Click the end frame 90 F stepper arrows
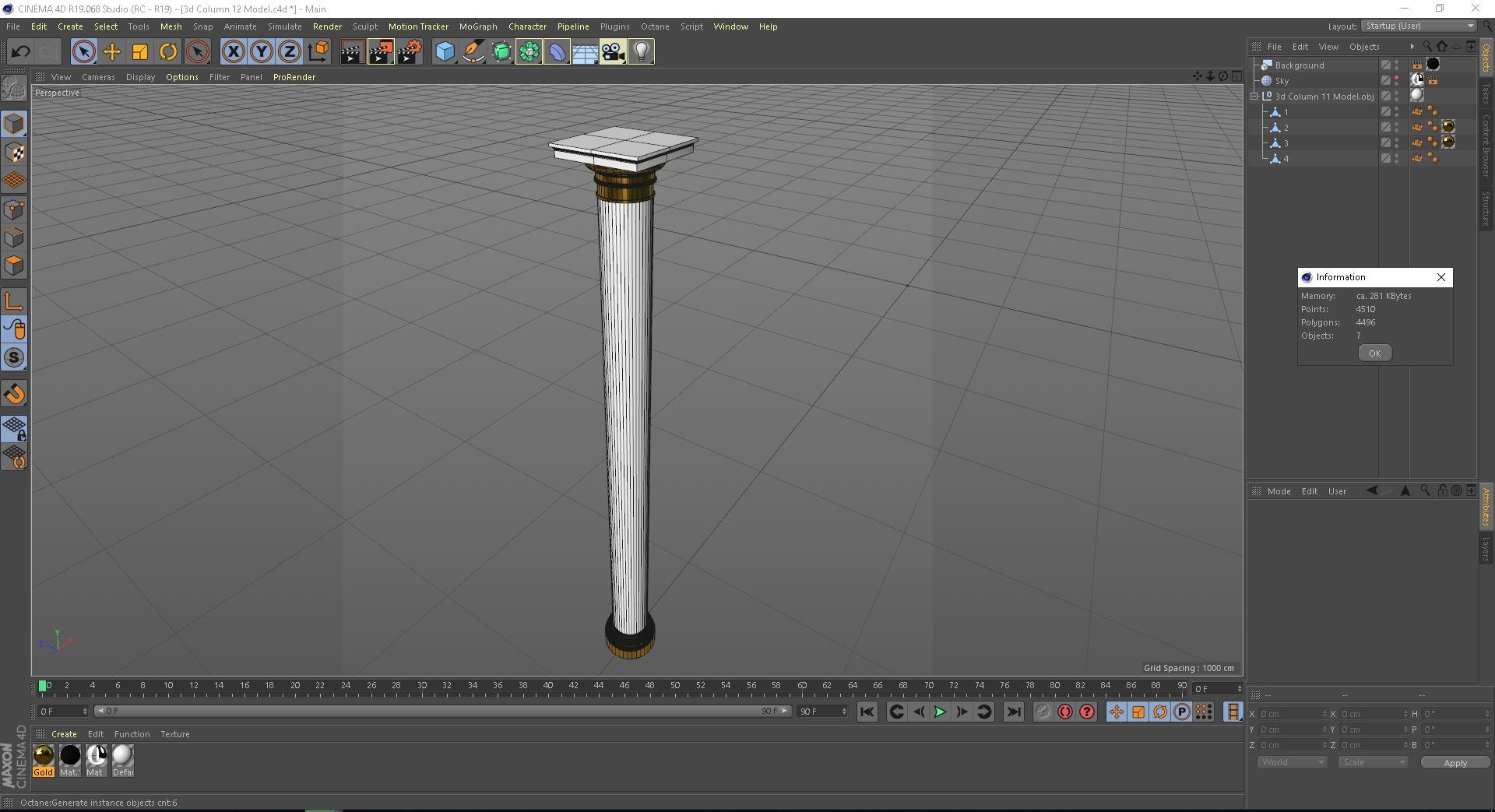The height and width of the screenshot is (812, 1495). [x=844, y=712]
